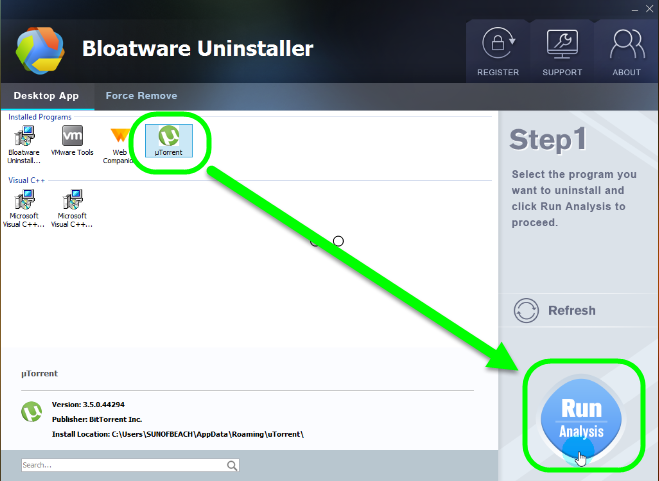This screenshot has width=659, height=481.
Task: Switch to Force Remove tab
Action: click(x=141, y=96)
